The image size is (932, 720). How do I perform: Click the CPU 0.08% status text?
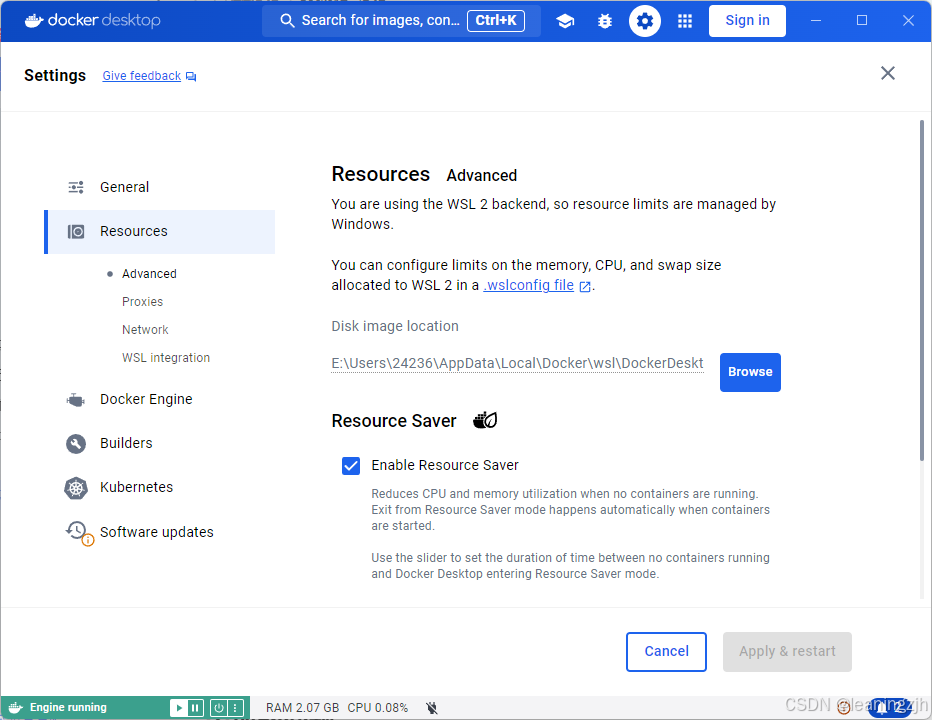coord(377,708)
